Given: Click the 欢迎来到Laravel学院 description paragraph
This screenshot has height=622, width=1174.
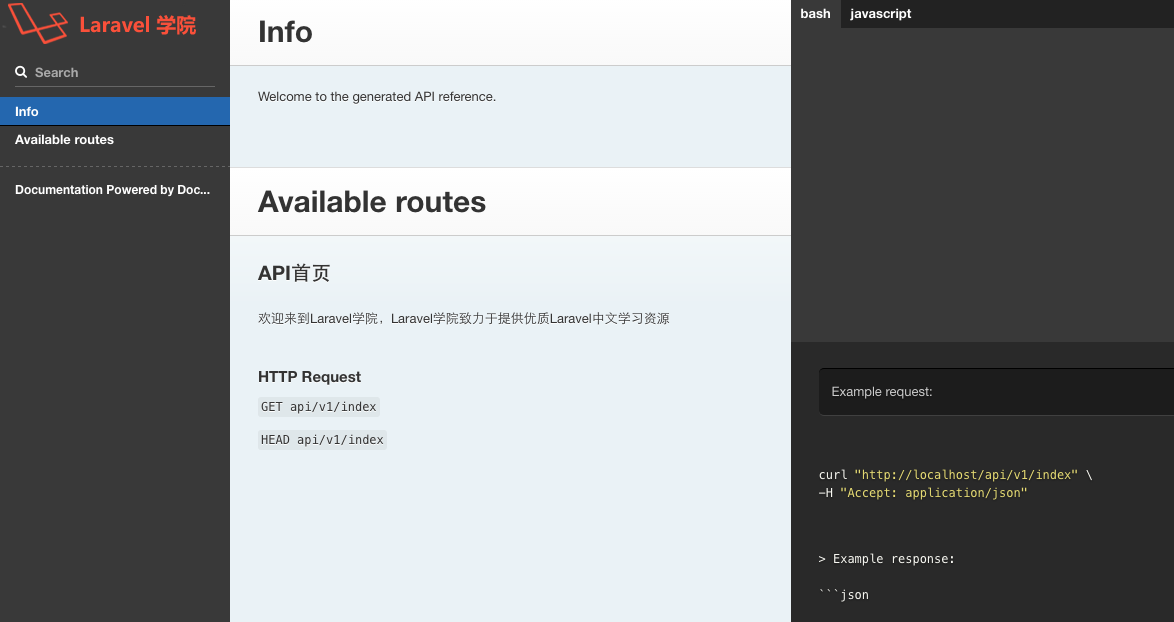Looking at the screenshot, I should (463, 319).
